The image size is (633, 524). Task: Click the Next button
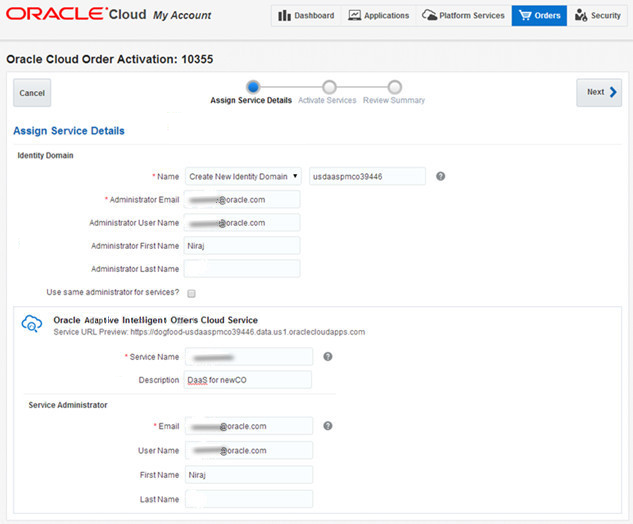click(599, 92)
